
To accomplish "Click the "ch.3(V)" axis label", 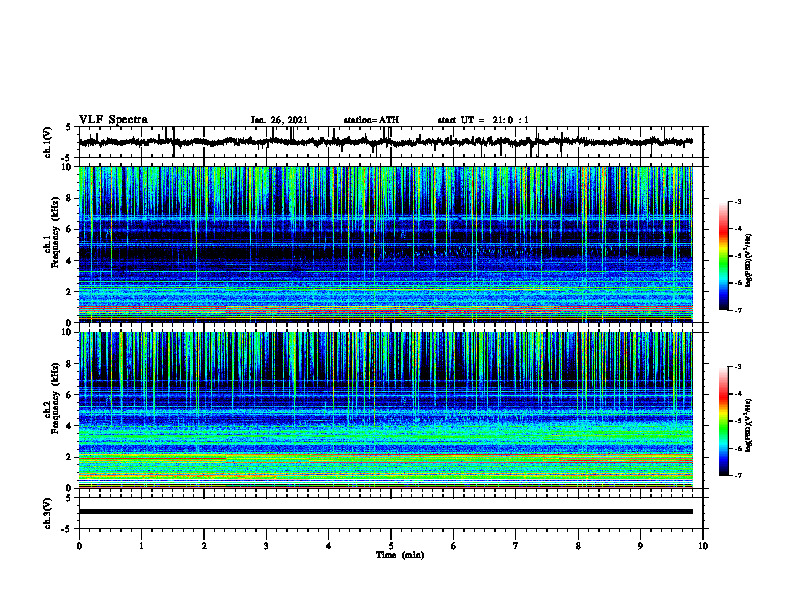I will [x=48, y=513].
